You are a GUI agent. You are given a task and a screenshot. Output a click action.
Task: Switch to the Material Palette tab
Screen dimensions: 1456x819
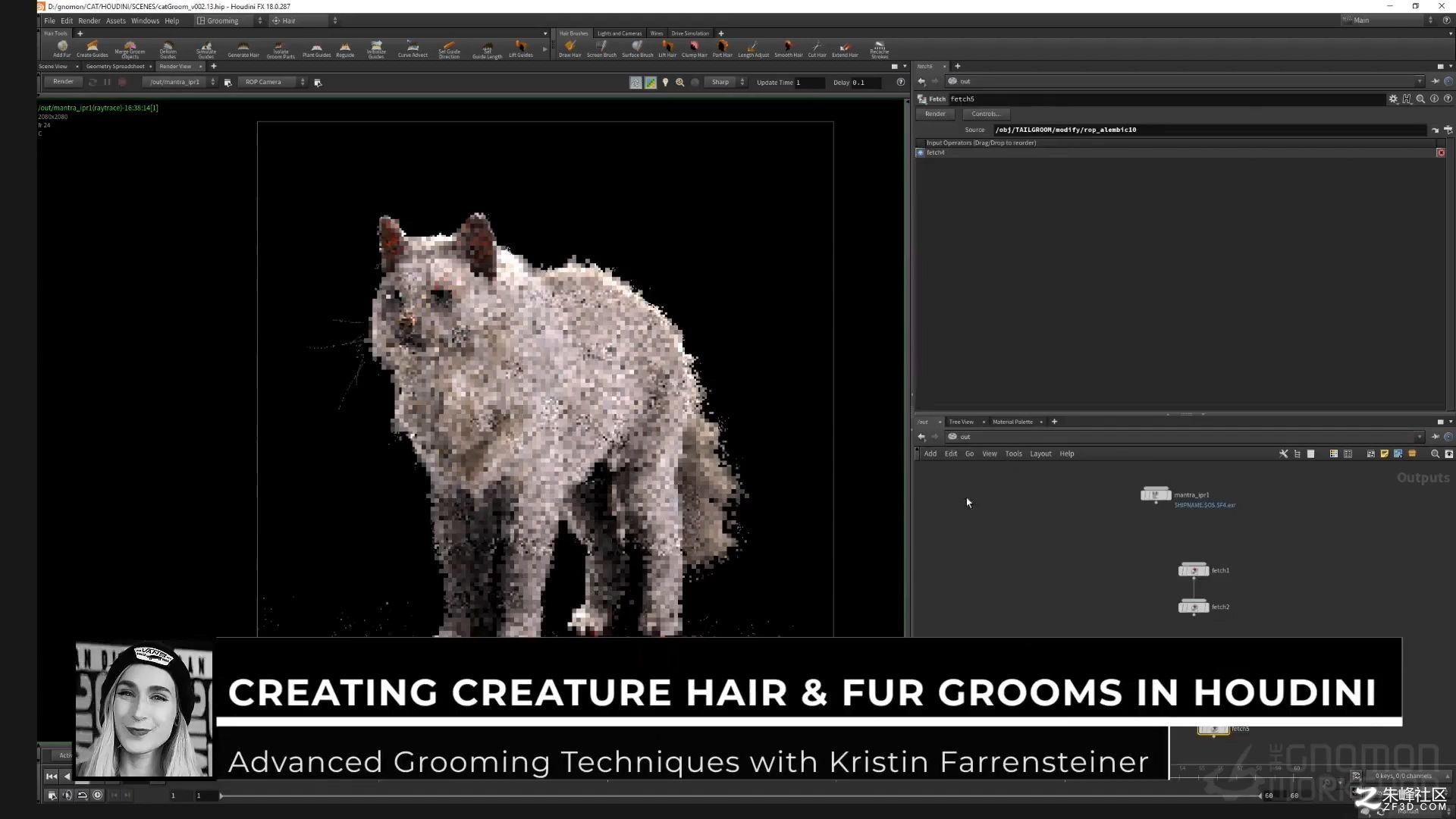point(1012,422)
